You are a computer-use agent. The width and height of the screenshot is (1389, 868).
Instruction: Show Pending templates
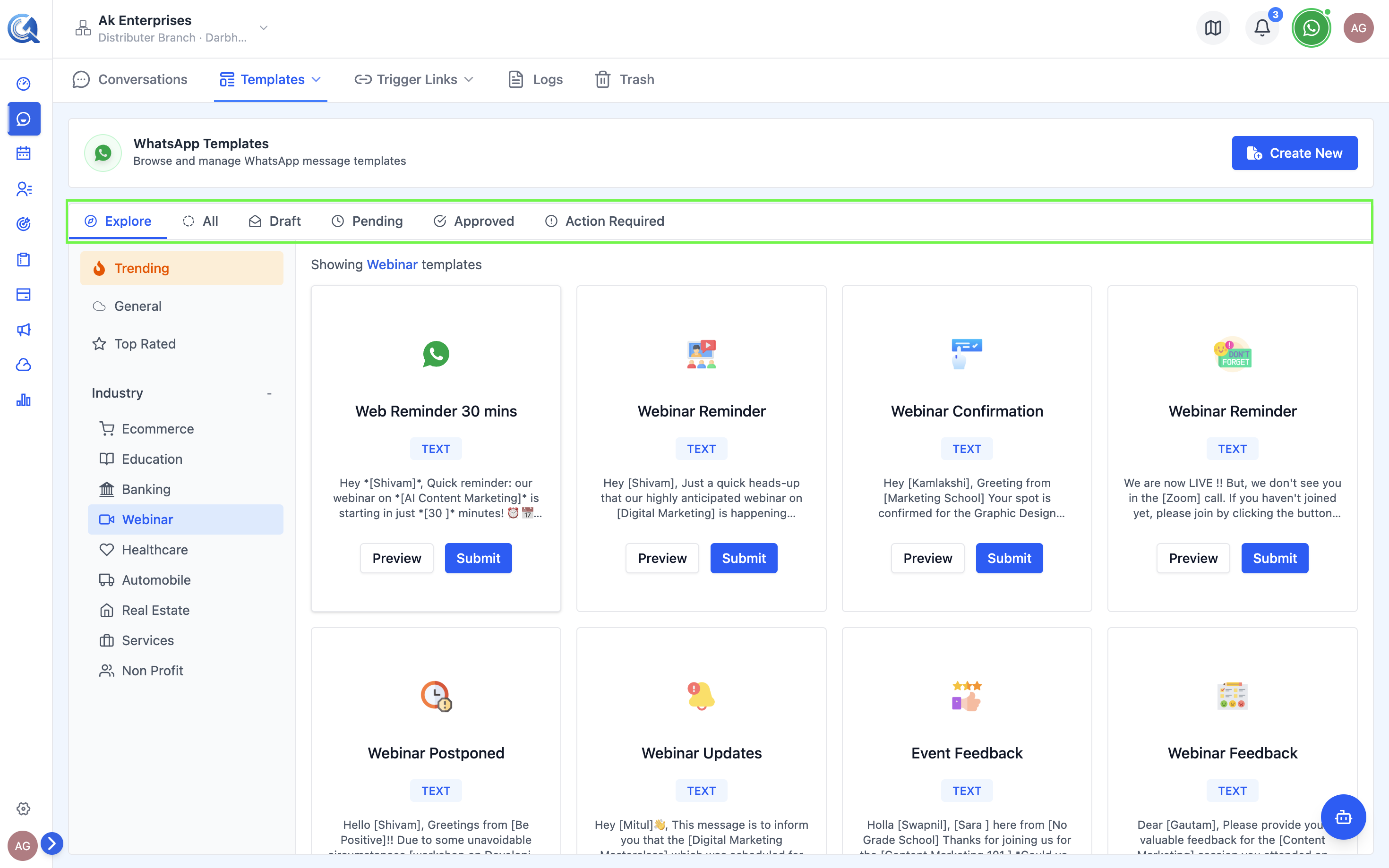click(367, 221)
